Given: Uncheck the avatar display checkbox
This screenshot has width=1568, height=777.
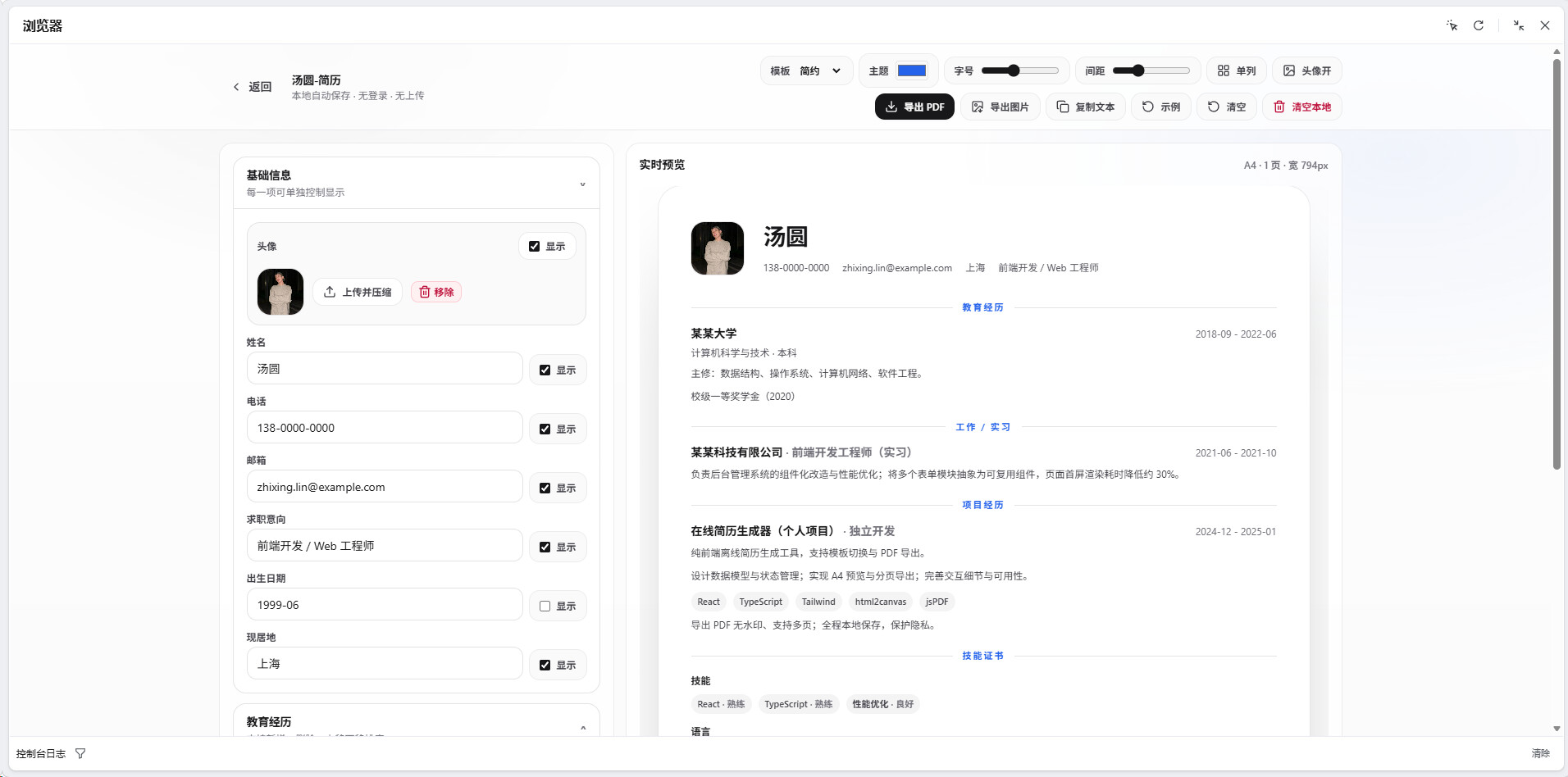Looking at the screenshot, I should [534, 247].
